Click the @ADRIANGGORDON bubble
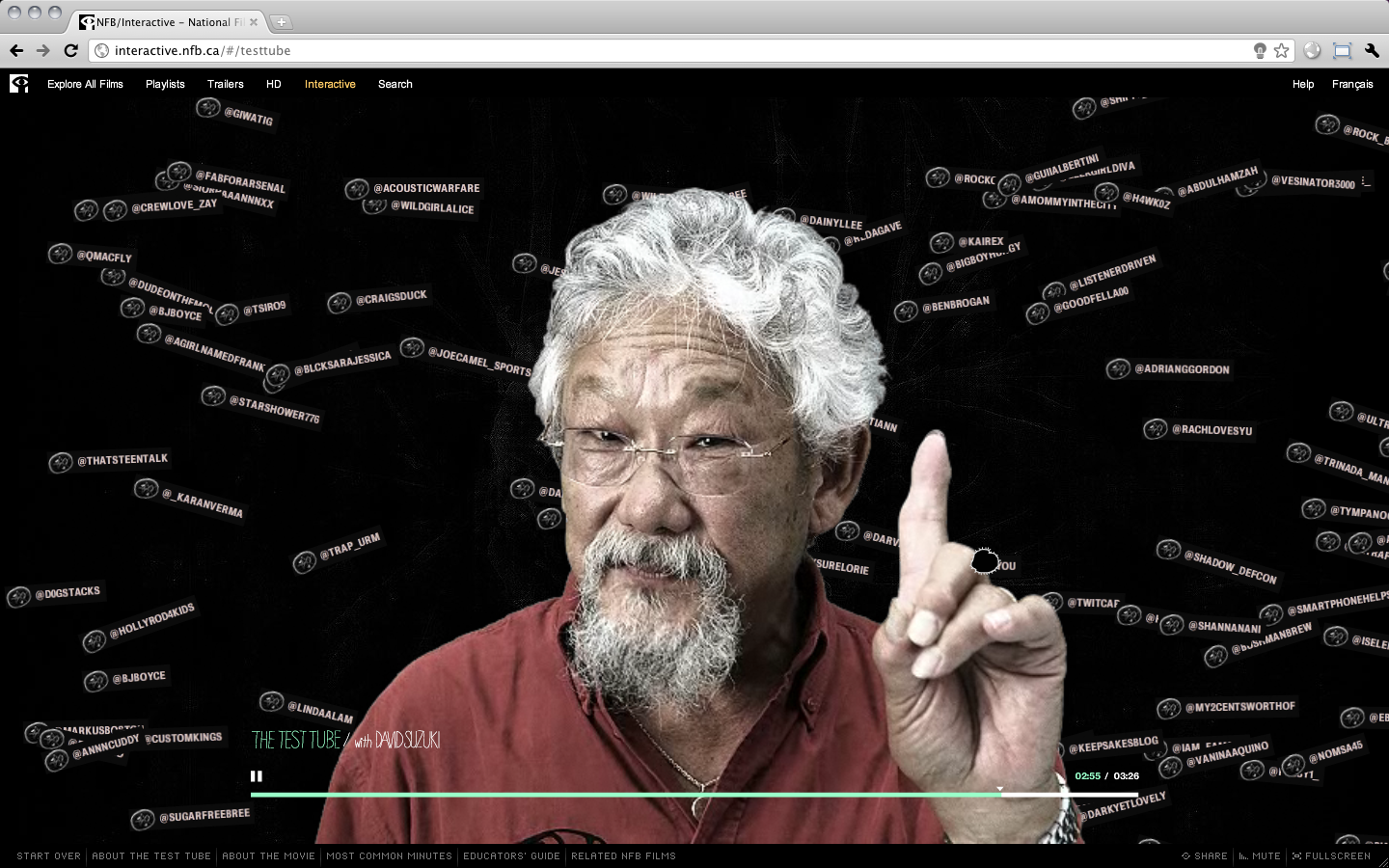Image resolution: width=1389 pixels, height=868 pixels. pyautogui.click(x=1168, y=368)
